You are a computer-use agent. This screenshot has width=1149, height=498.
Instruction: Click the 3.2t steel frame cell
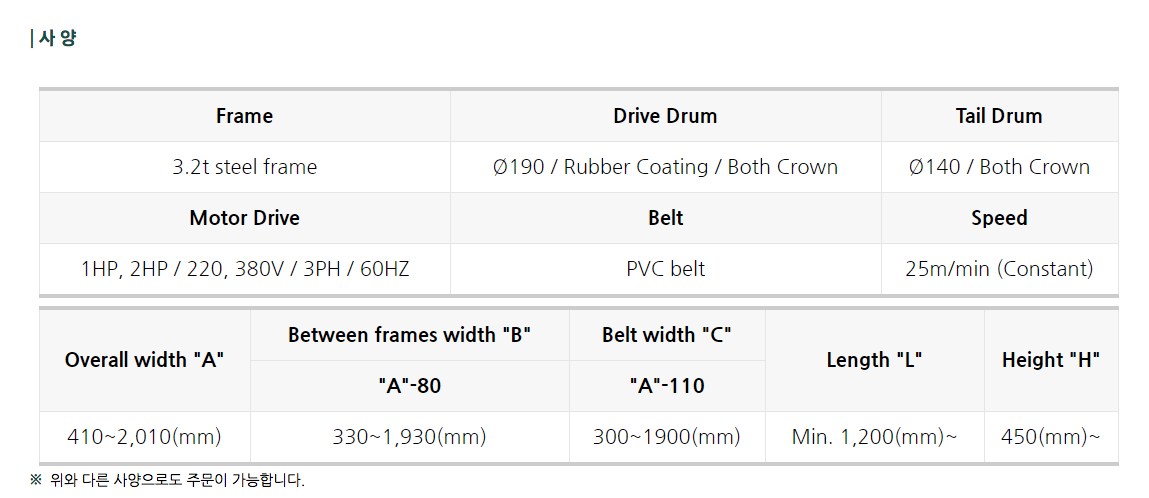point(245,167)
